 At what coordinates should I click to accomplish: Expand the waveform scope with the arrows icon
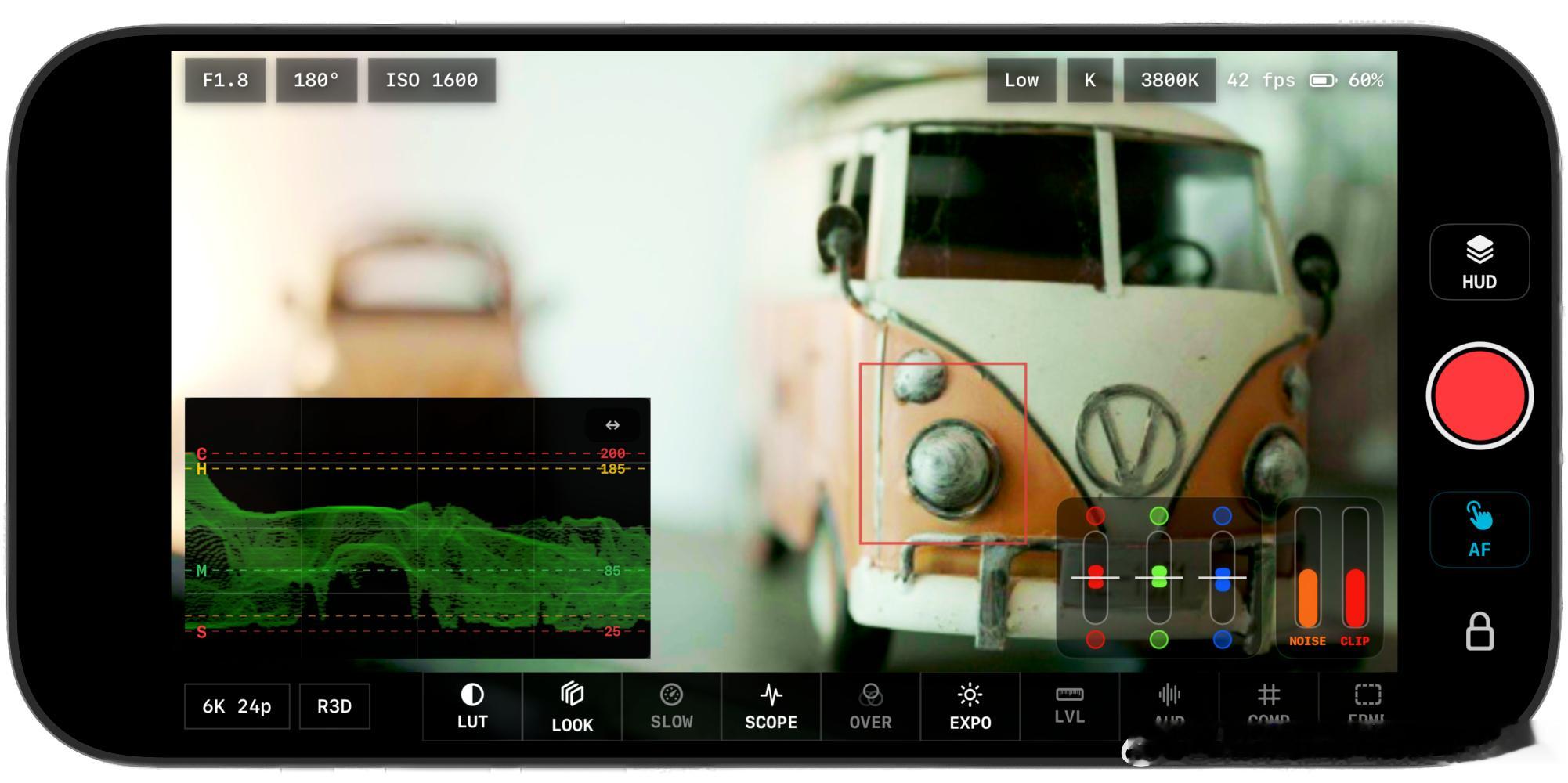coord(612,425)
